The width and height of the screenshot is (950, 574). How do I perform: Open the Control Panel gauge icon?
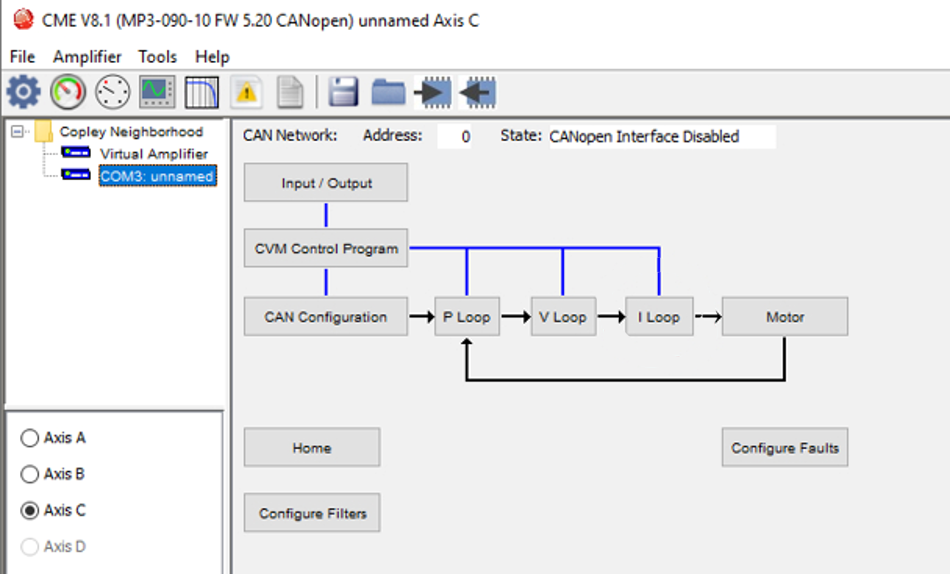(68, 92)
